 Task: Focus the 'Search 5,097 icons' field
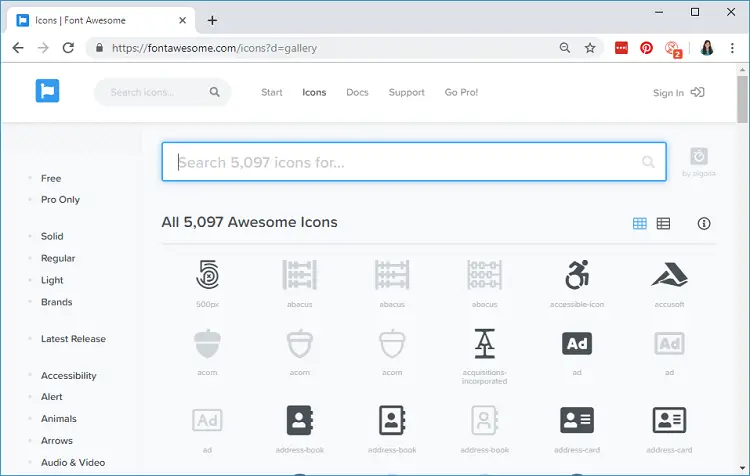414,162
